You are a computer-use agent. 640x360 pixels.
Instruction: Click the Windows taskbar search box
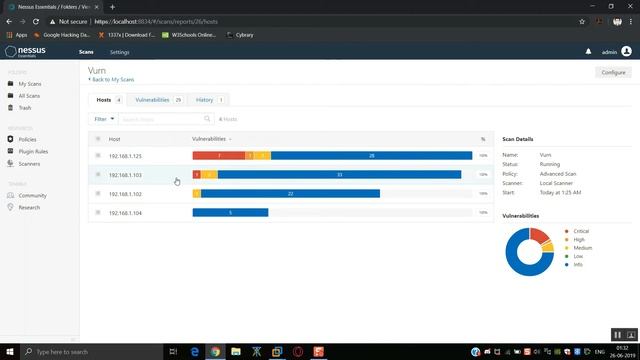92,351
